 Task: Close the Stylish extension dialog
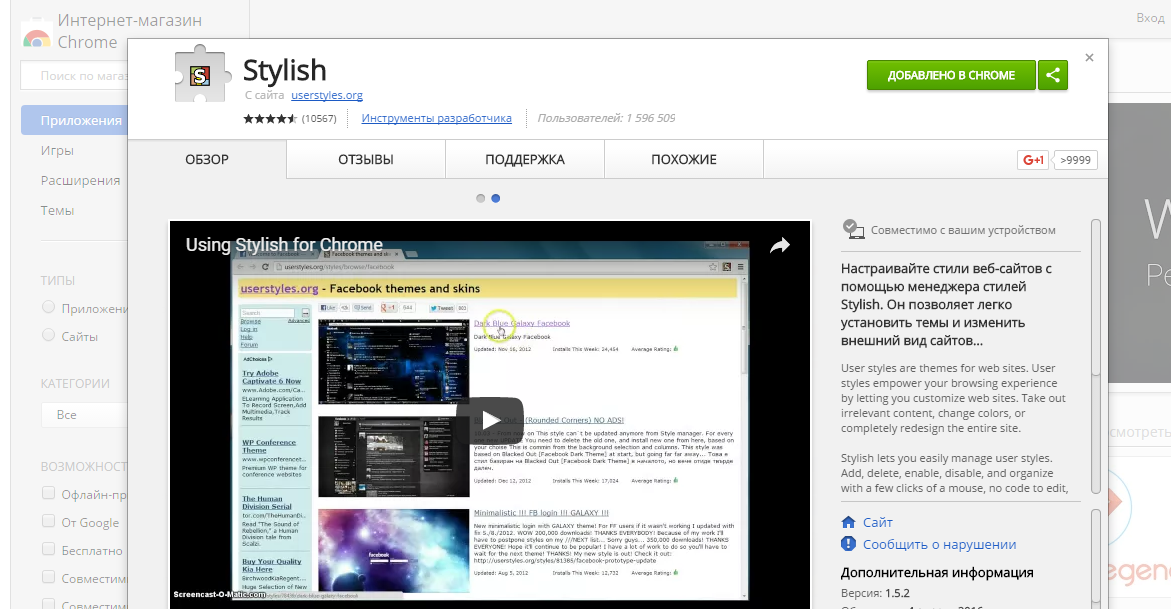click(1089, 58)
